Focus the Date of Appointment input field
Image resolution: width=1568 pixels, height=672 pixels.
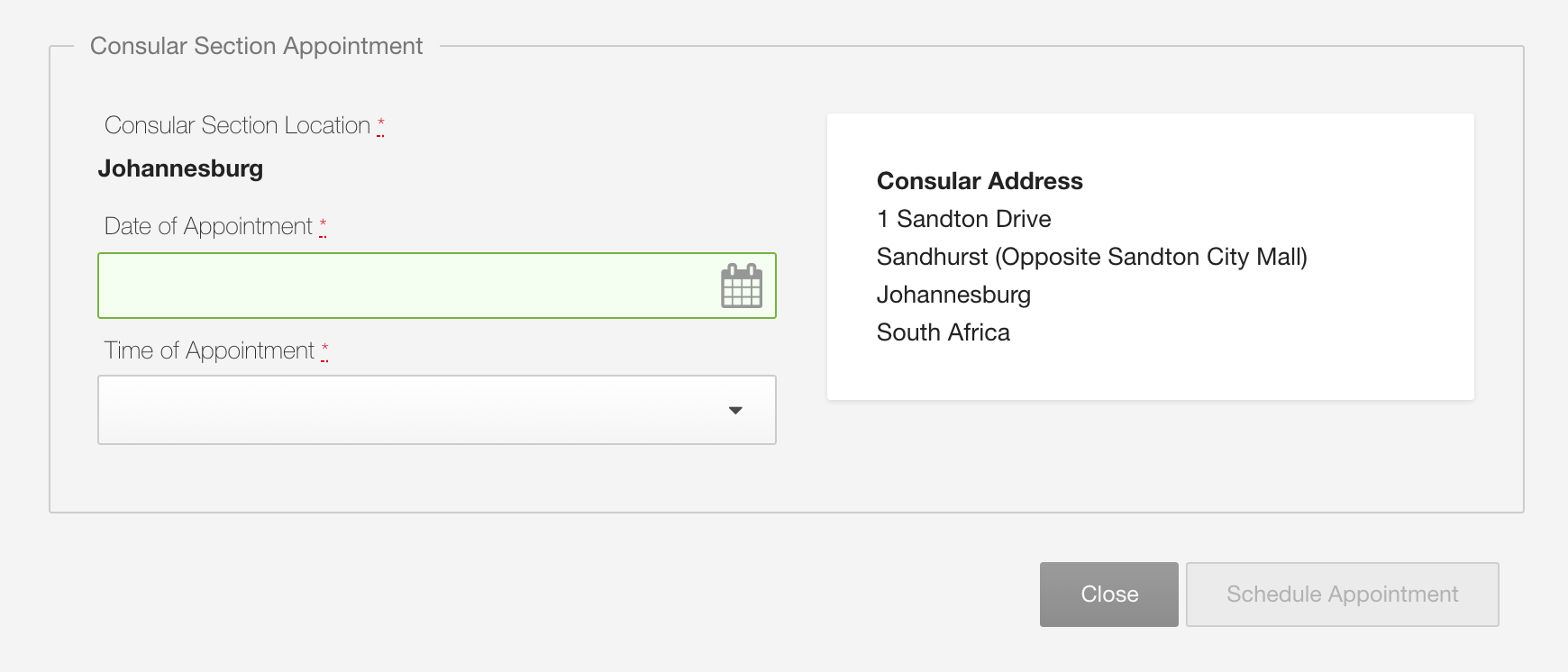437,286
